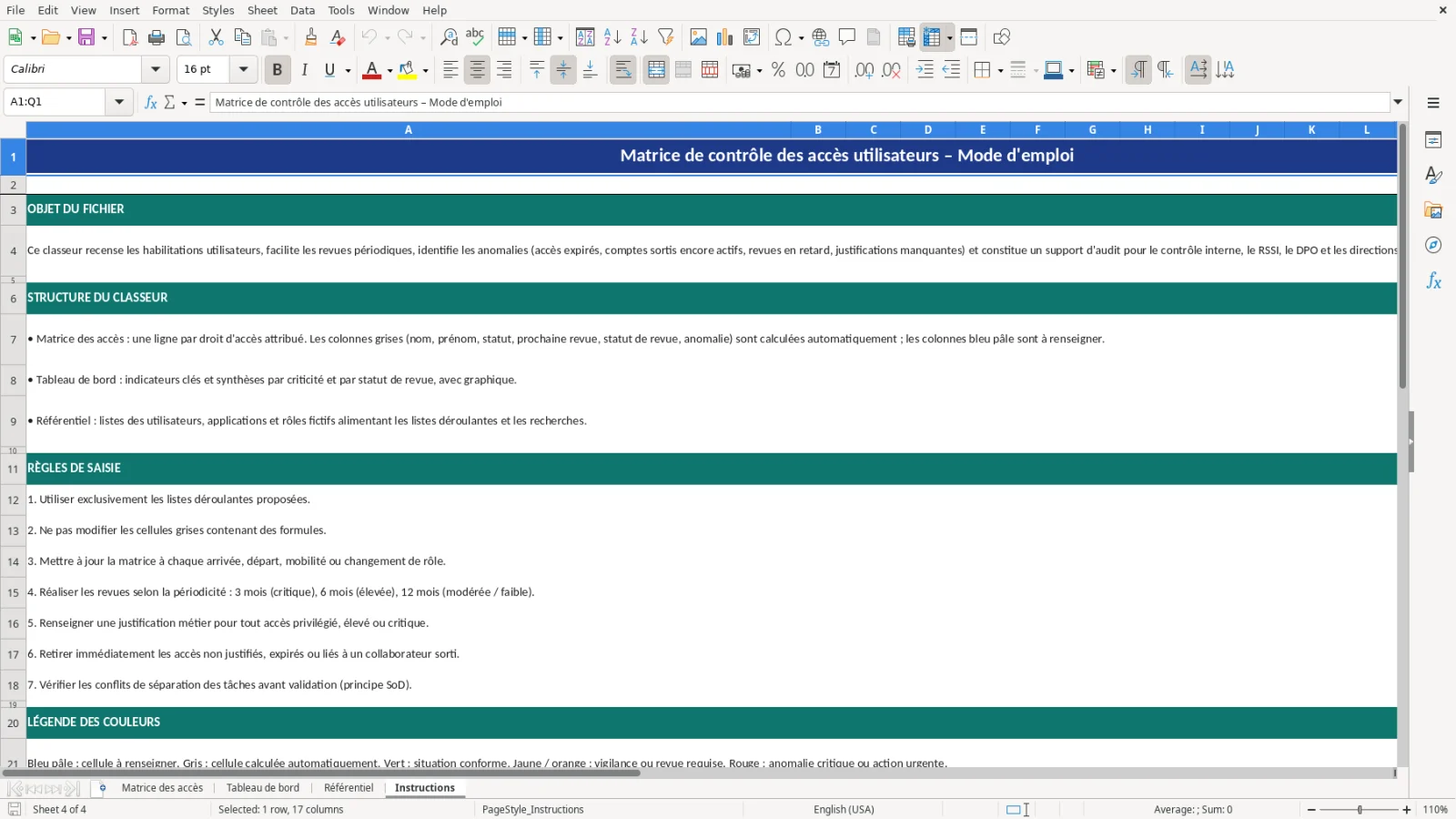The width and height of the screenshot is (1456, 819).
Task: Insert a chart
Action: pos(725,37)
